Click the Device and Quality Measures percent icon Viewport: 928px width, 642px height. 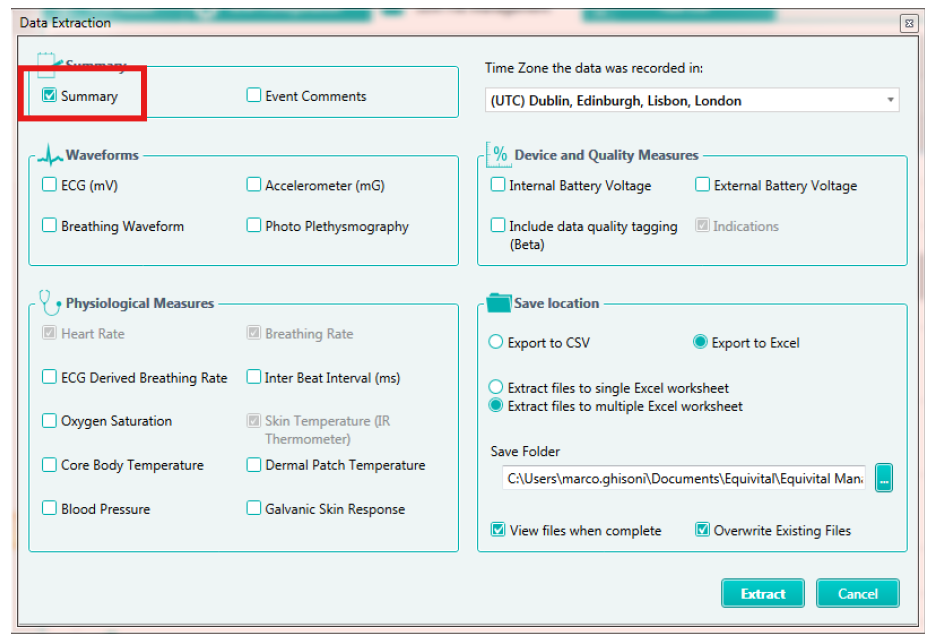click(499, 155)
